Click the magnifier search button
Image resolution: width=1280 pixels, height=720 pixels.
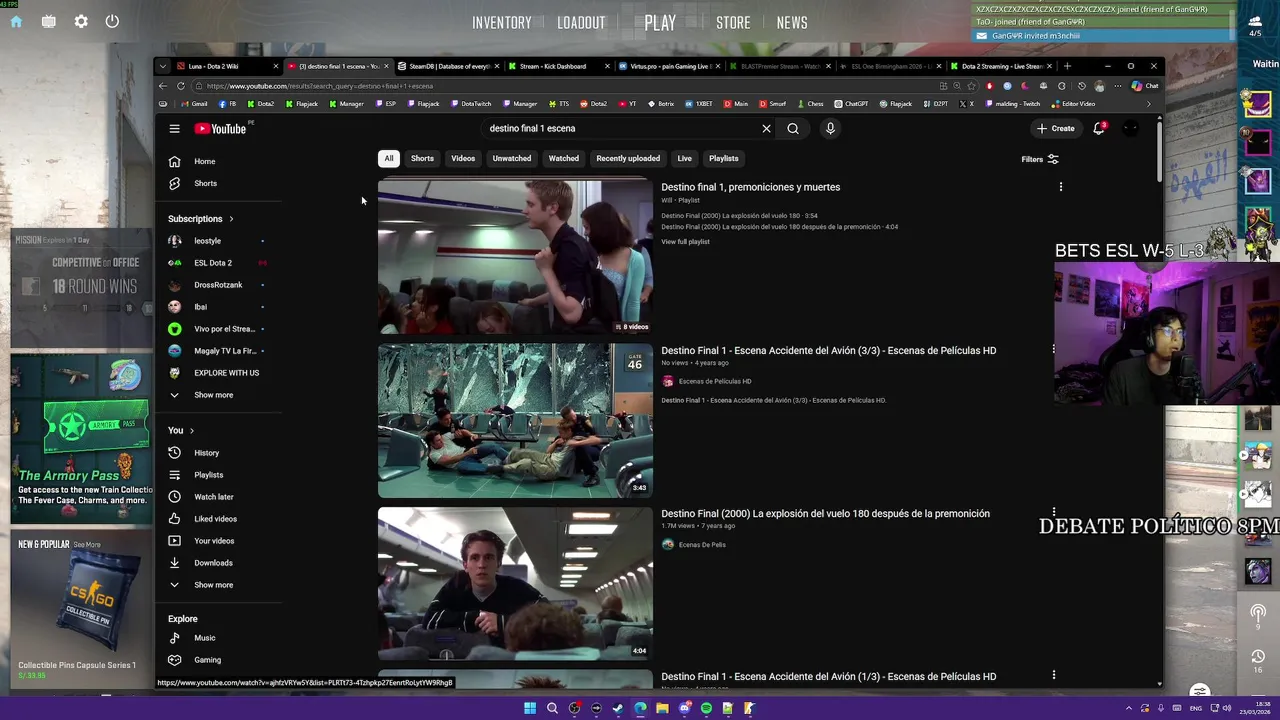[x=793, y=129]
